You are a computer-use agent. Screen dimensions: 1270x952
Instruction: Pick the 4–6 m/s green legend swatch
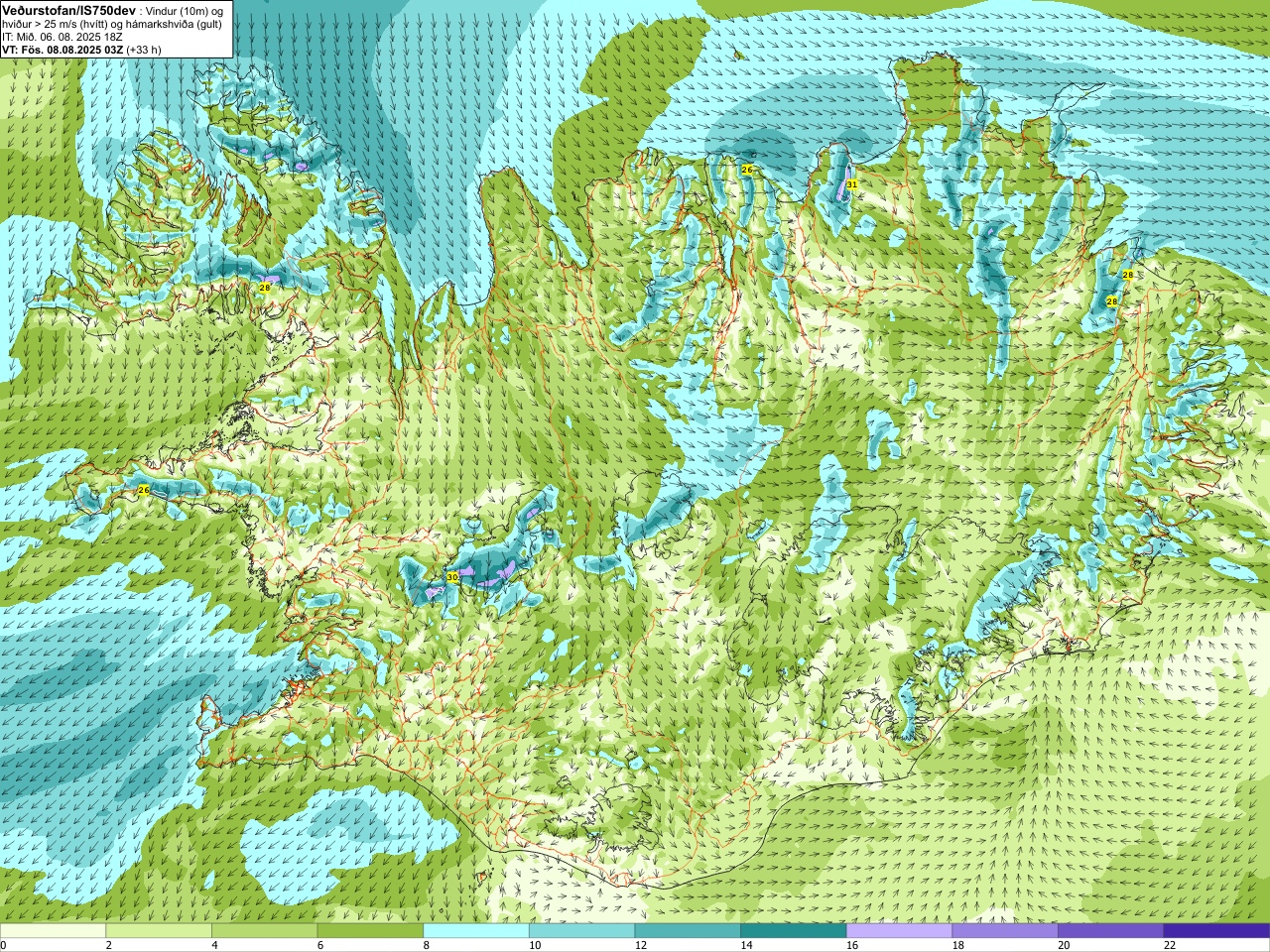(264, 931)
